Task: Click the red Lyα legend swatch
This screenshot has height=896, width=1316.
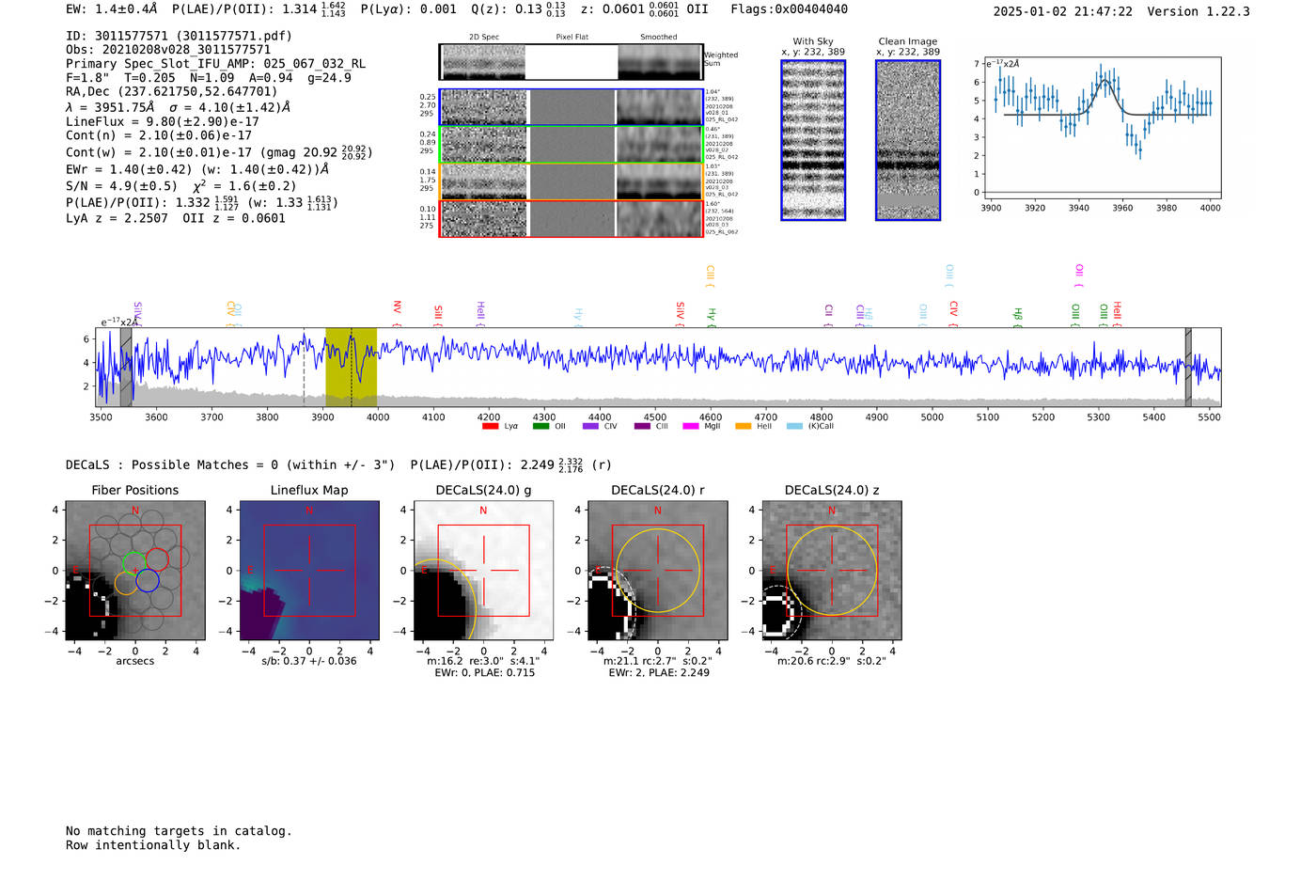Action: tap(490, 427)
